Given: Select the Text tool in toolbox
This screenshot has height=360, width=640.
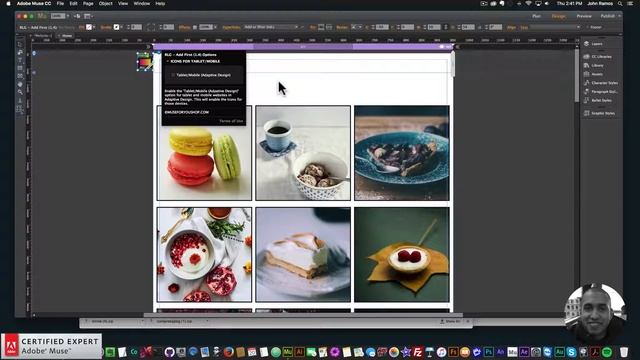Looking at the screenshot, I should click(20, 60).
